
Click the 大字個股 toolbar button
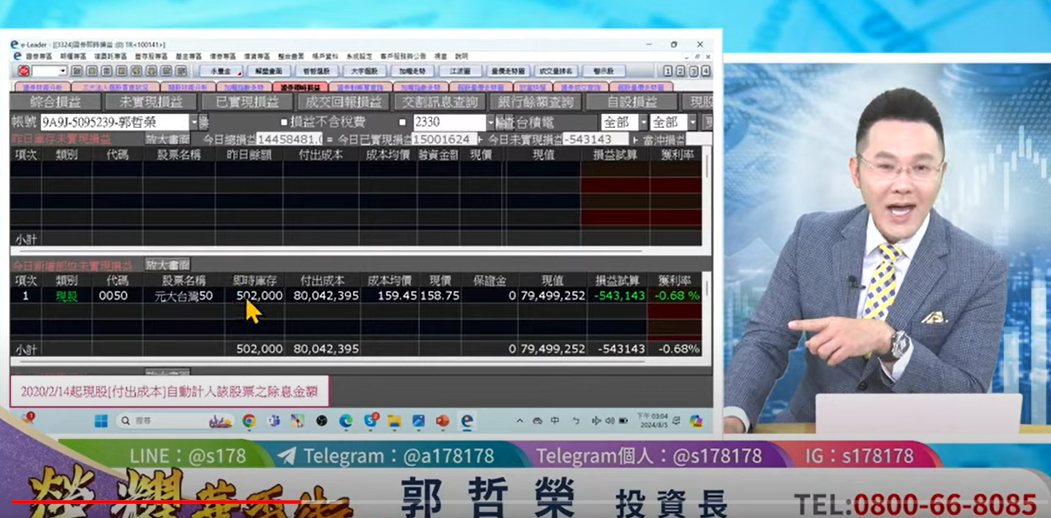click(364, 72)
